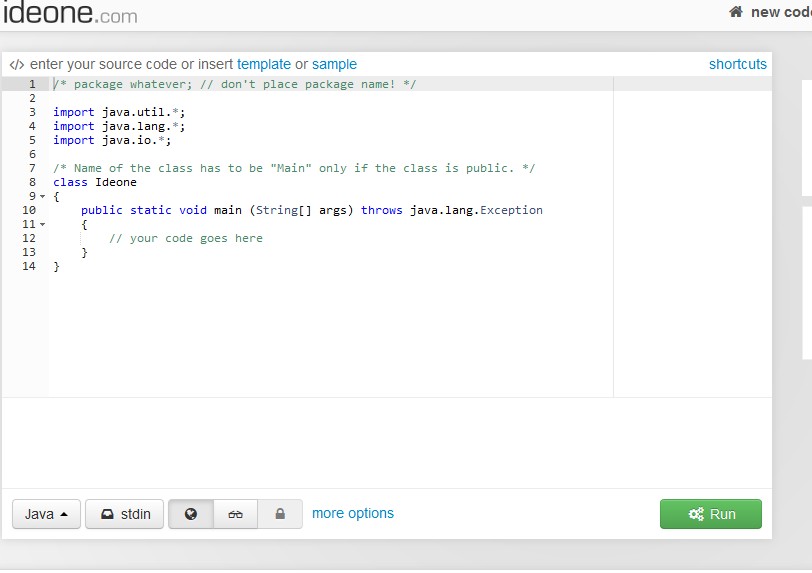The width and height of the screenshot is (812, 573).
Task: Click line 1 package comment text
Action: pos(235,84)
